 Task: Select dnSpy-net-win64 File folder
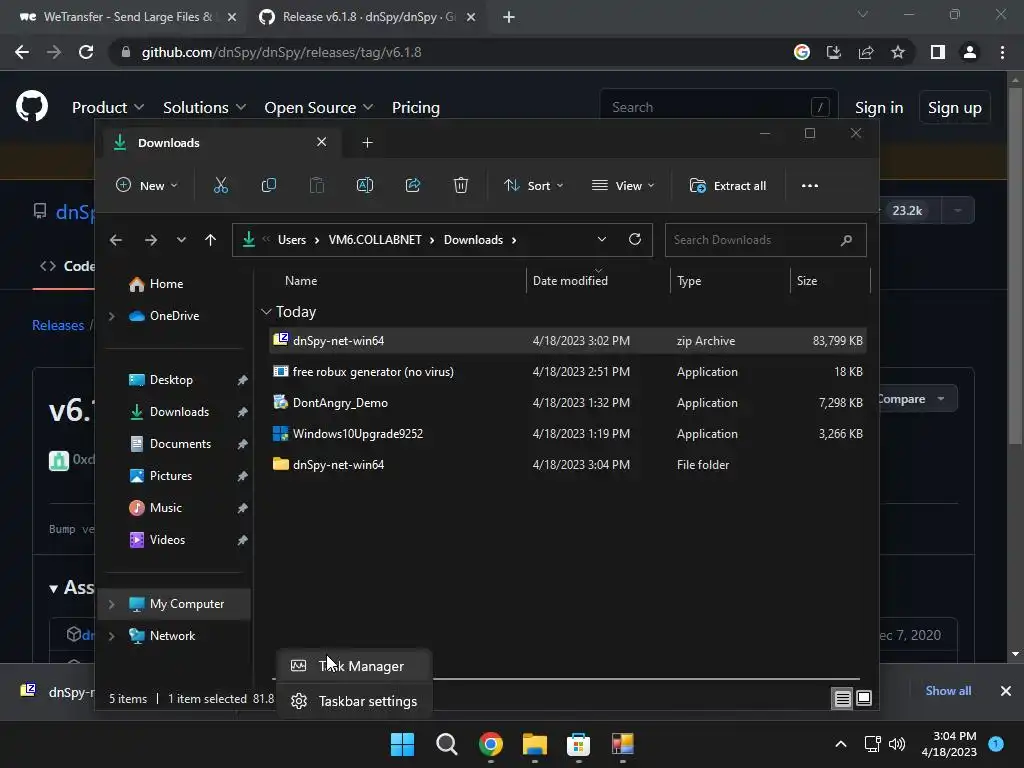(x=568, y=465)
